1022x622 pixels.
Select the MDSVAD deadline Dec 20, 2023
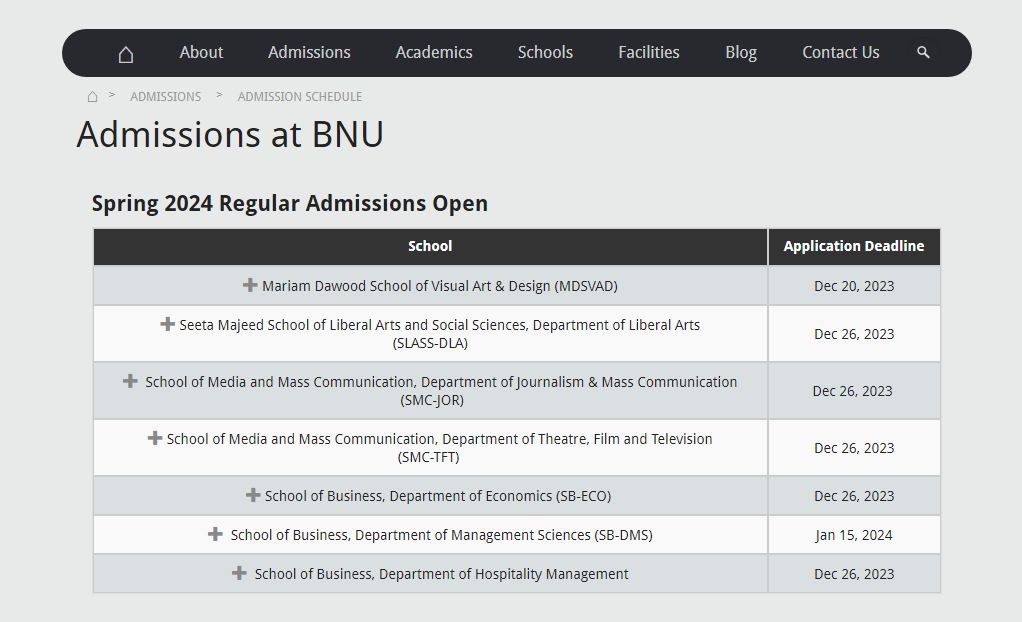[x=854, y=286]
